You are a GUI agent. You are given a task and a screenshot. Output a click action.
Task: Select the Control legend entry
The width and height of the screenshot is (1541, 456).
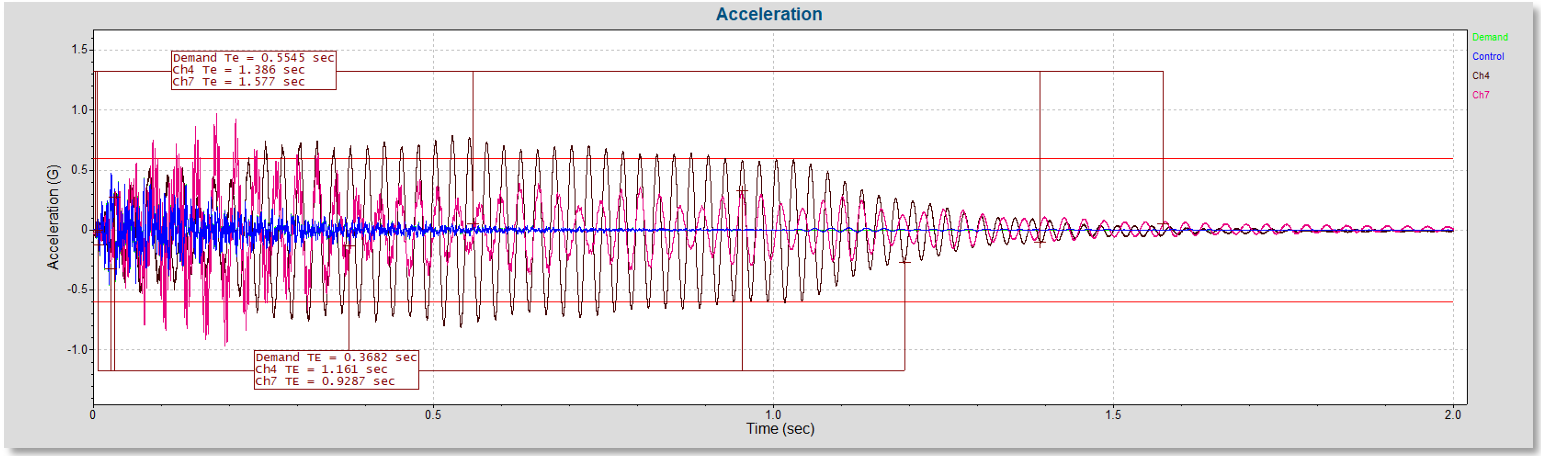point(1488,57)
